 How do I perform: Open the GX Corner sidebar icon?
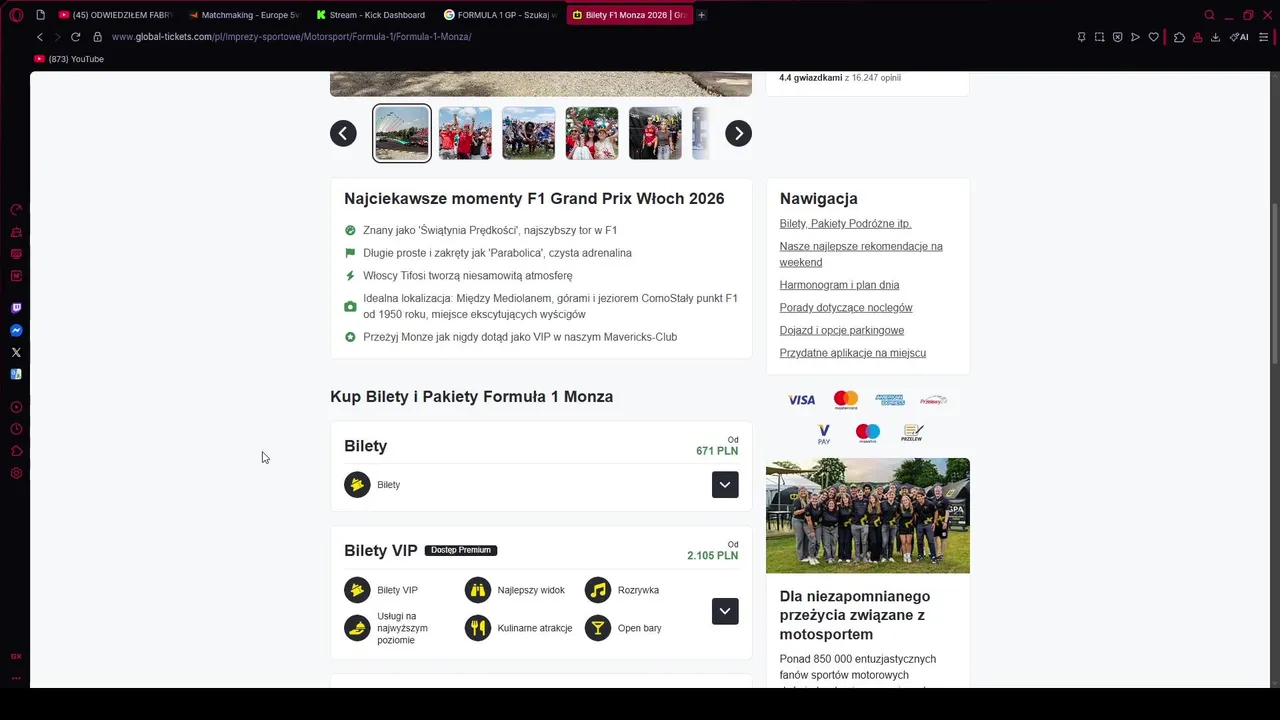click(x=16, y=656)
